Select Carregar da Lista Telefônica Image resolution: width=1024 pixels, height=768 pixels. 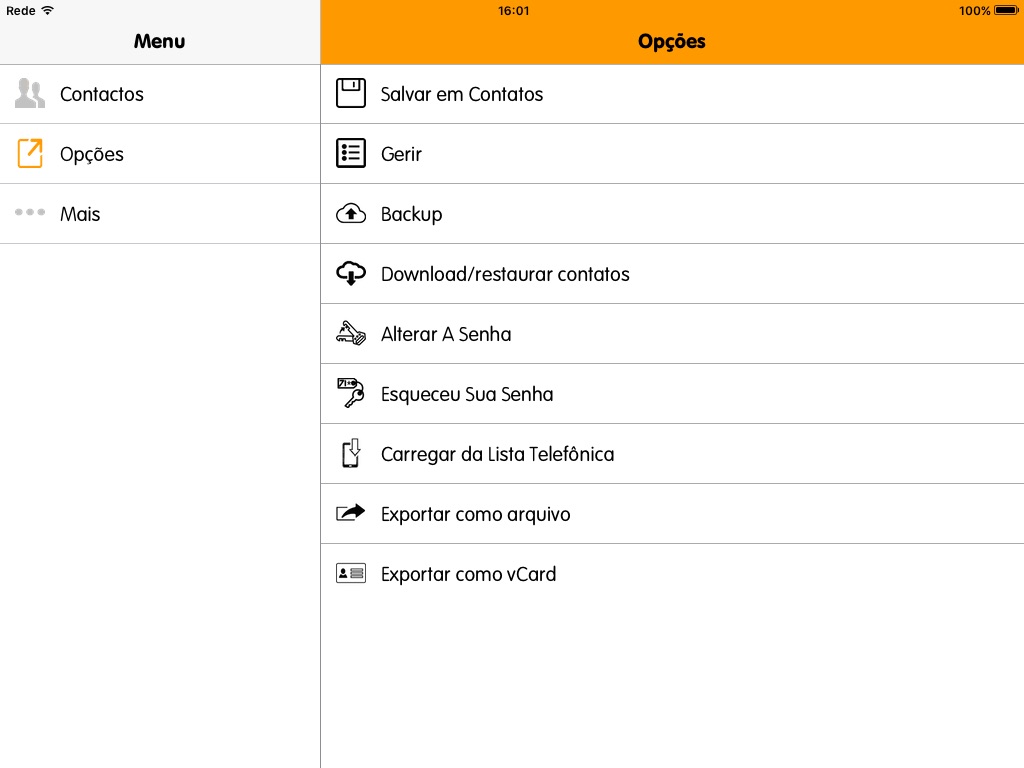(497, 454)
